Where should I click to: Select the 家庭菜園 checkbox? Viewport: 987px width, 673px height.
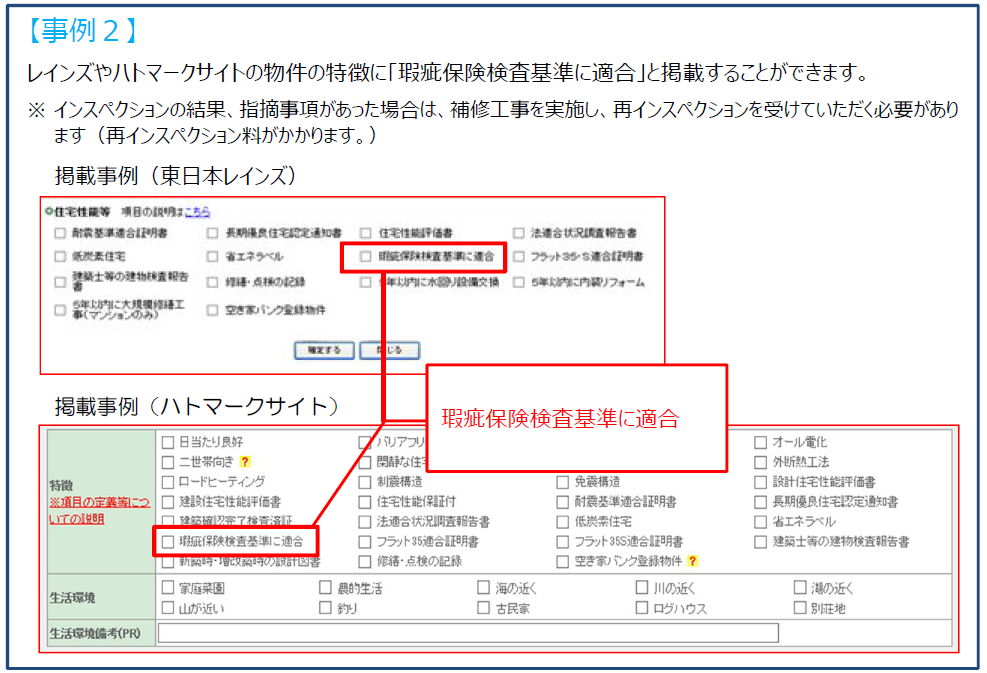click(x=168, y=589)
